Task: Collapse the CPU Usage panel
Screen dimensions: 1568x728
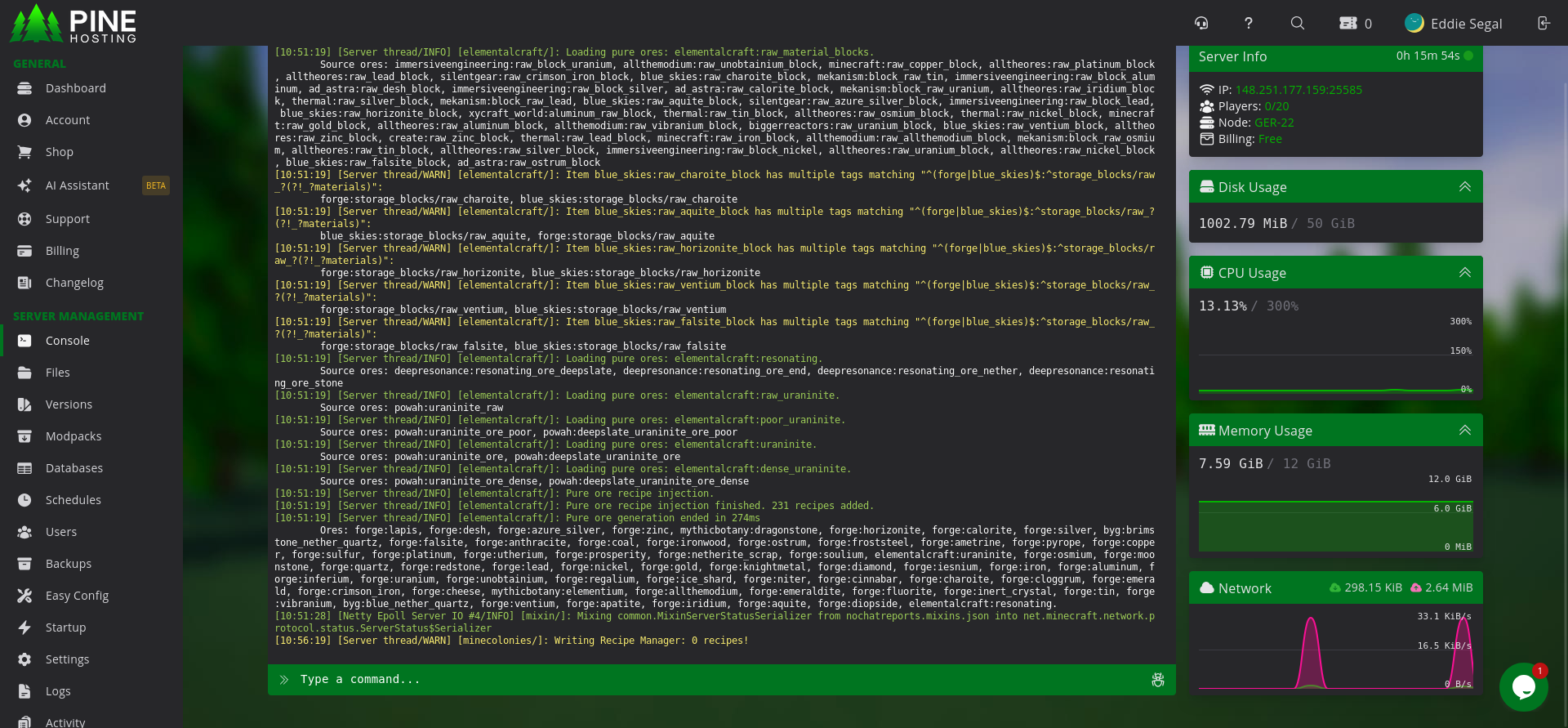Action: (x=1465, y=273)
